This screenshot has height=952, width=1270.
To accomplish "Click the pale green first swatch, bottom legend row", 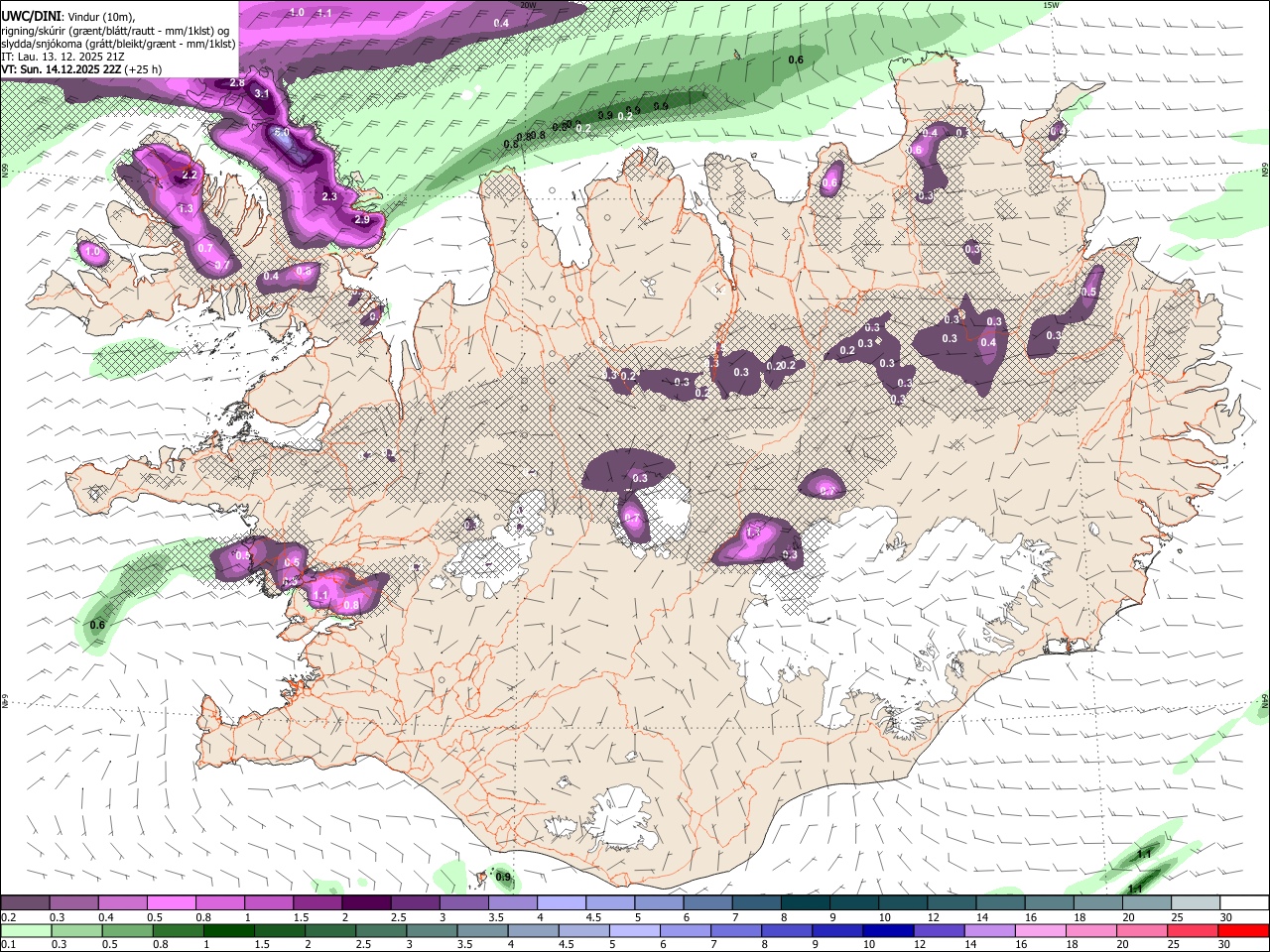I will [x=27, y=931].
